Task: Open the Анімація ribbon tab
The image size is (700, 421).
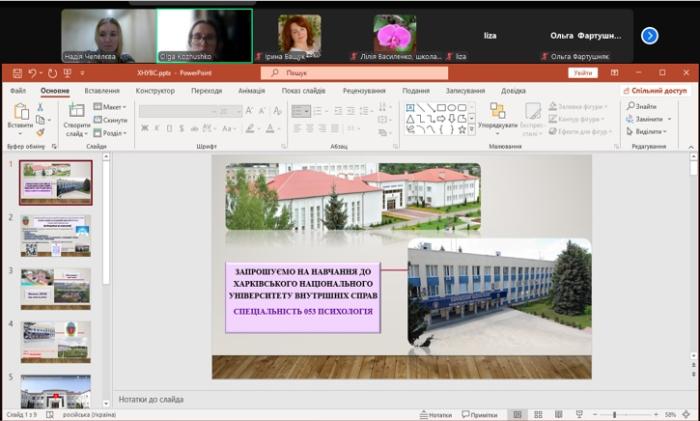Action: pyautogui.click(x=252, y=90)
